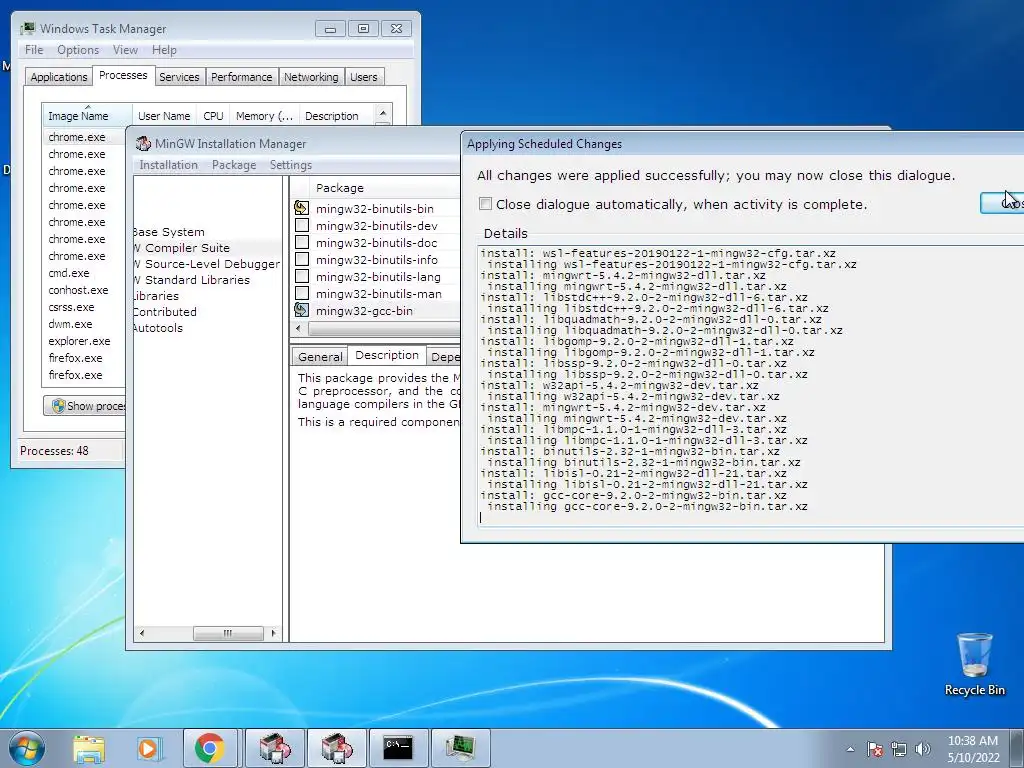1024x768 pixels.
Task: Sort processes by Image Name column
Action: coord(87,116)
